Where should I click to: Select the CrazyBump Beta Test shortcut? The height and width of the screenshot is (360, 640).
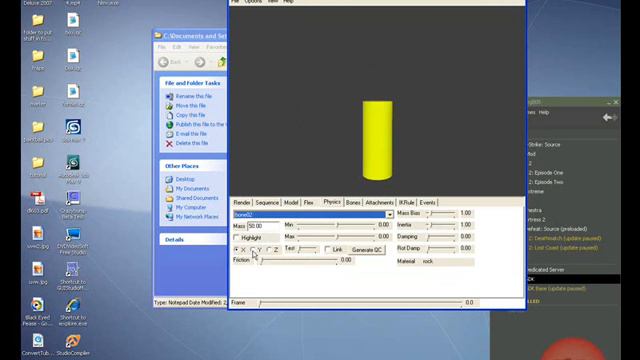click(73, 205)
